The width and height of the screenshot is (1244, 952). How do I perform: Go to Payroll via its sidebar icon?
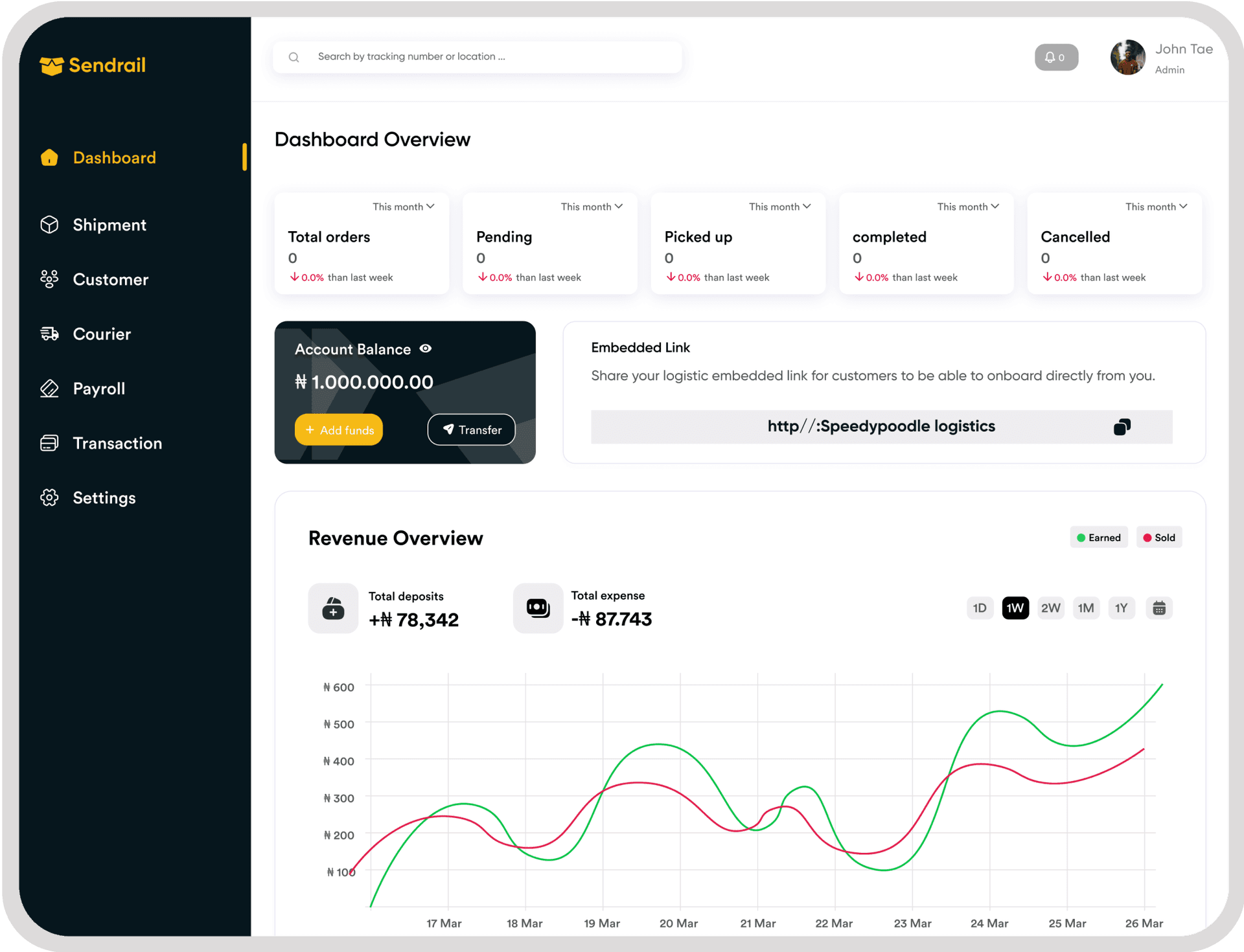(x=49, y=389)
